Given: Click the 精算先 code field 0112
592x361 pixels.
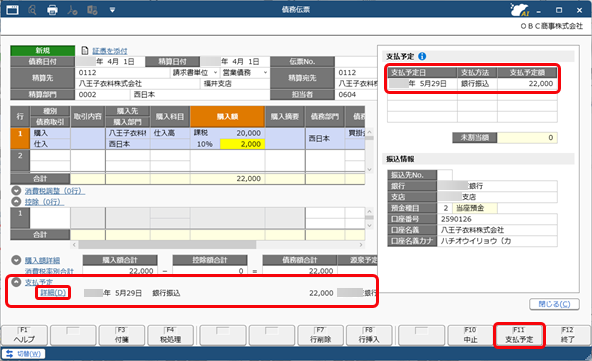Looking at the screenshot, I should (122, 73).
